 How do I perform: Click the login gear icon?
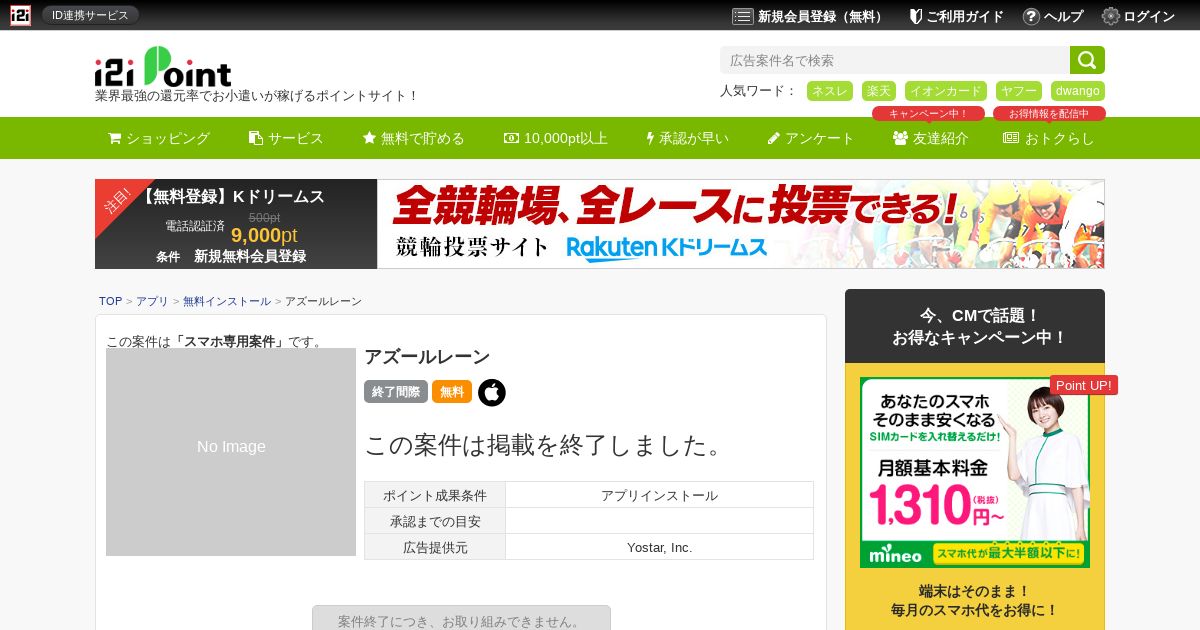point(1111,16)
